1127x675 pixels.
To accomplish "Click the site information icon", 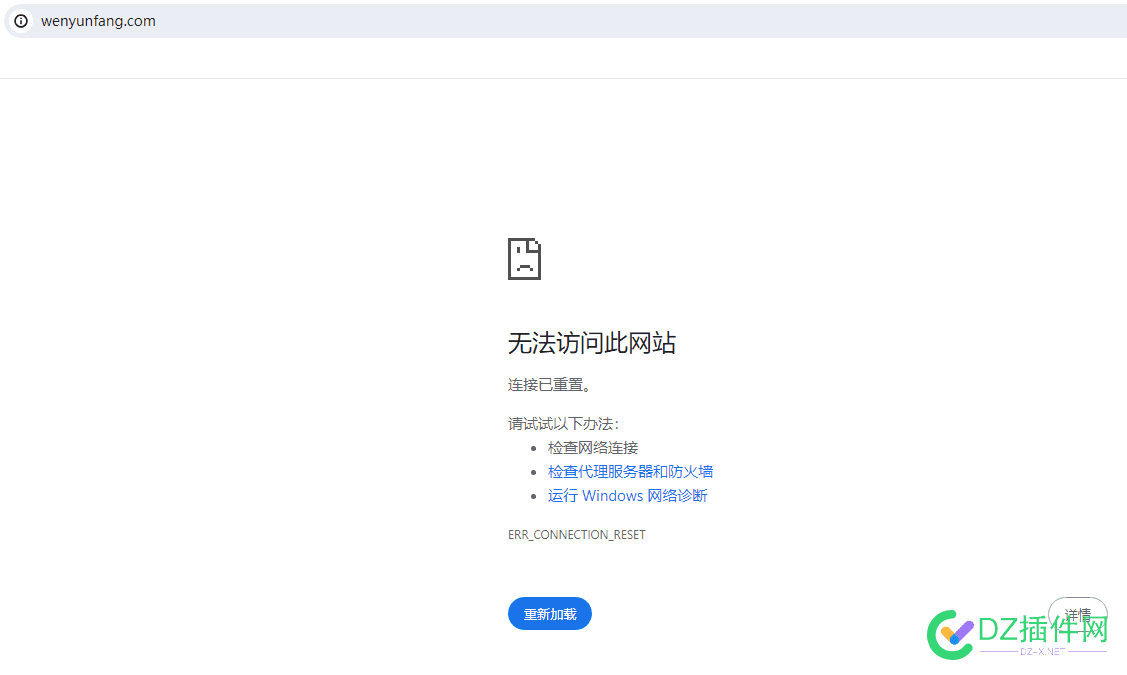I will click(x=21, y=21).
